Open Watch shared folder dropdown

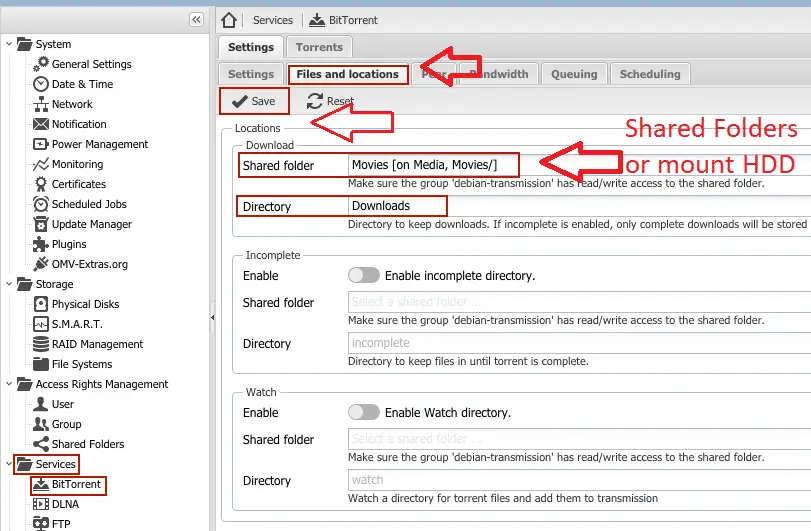pyautogui.click(x=579, y=438)
